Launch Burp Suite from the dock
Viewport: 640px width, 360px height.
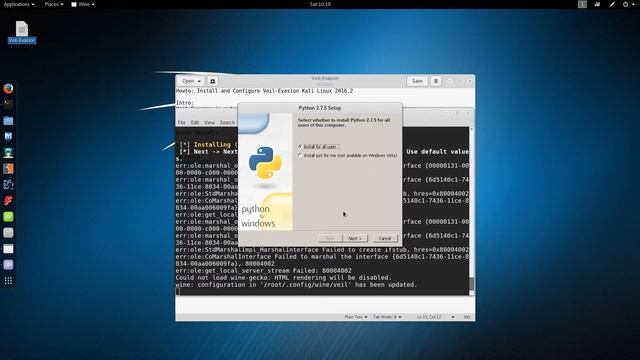[8, 169]
